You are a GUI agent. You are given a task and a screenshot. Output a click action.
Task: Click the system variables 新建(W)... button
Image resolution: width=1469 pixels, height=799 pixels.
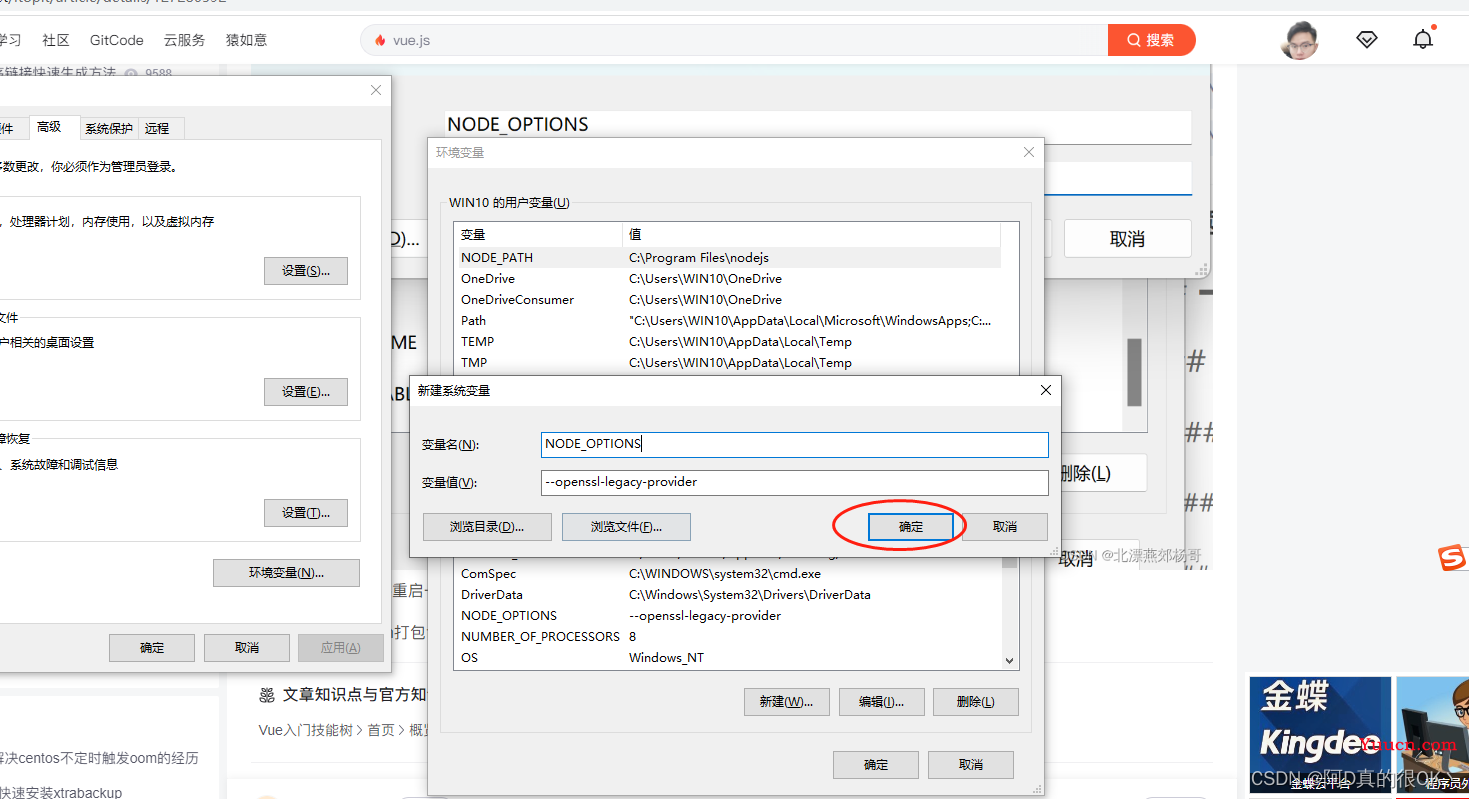point(787,702)
